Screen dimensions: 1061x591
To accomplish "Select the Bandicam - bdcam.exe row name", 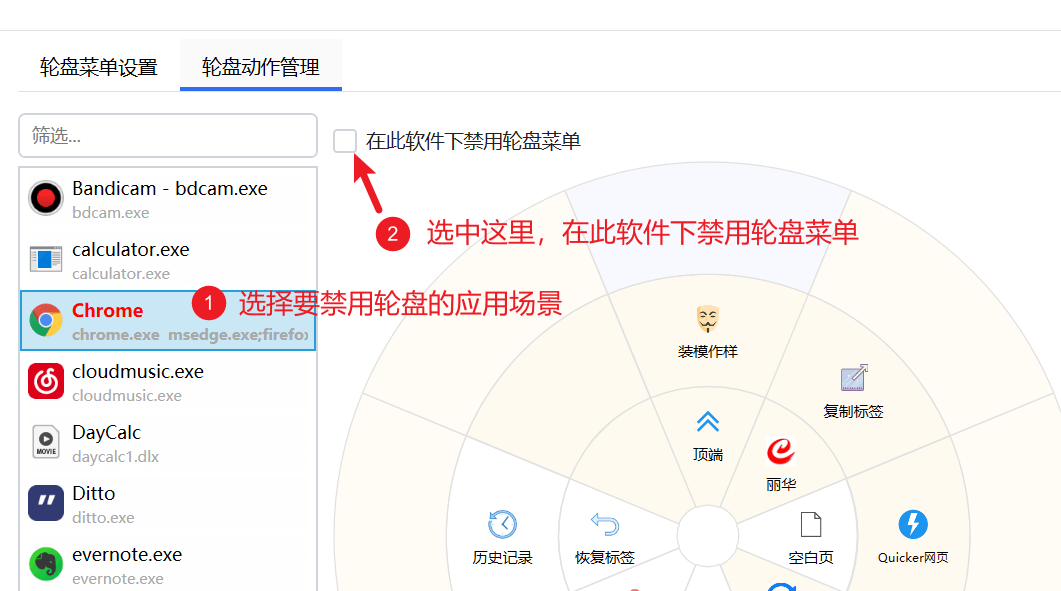I will point(170,188).
